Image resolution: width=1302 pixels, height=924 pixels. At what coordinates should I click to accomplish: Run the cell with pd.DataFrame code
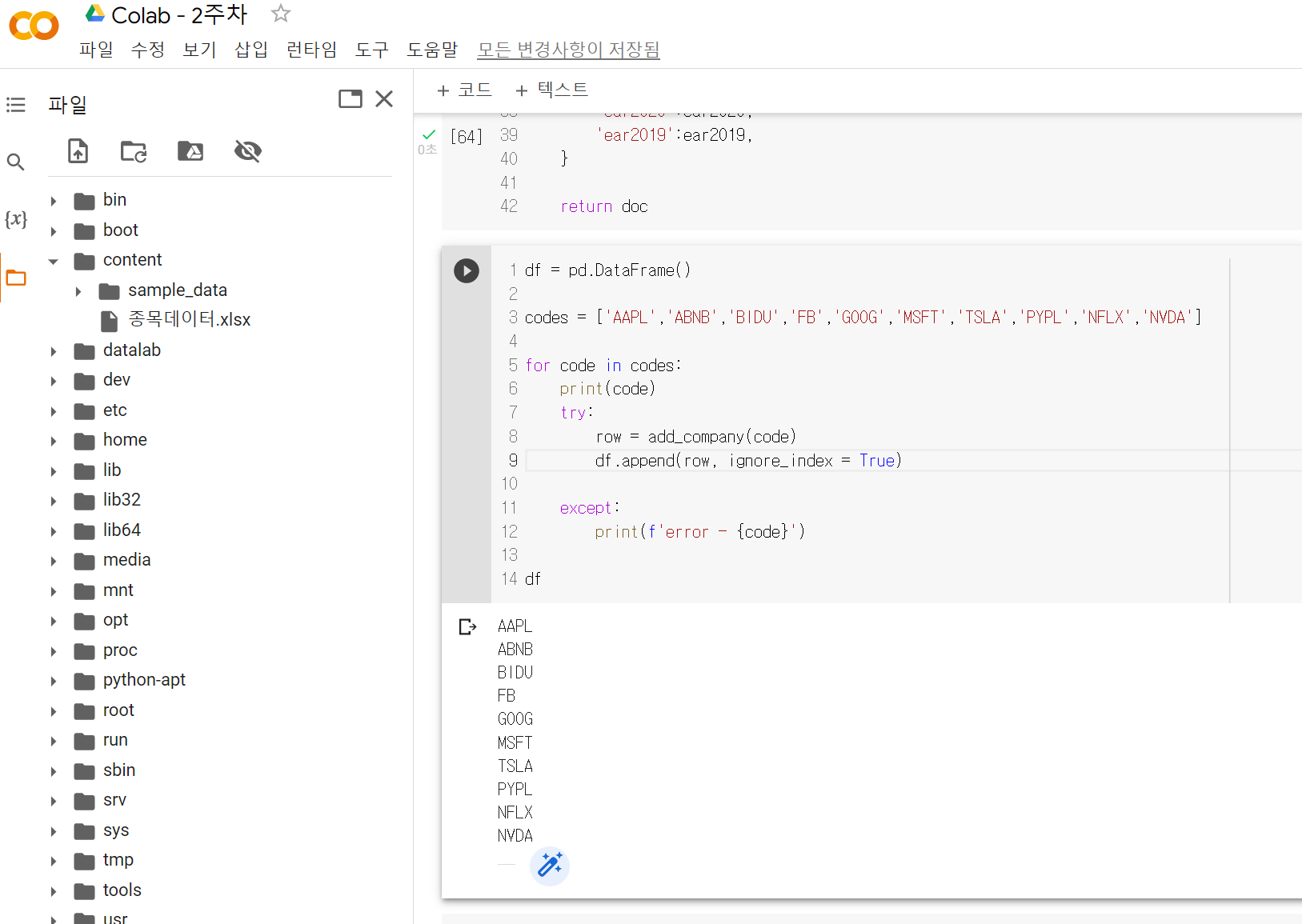pyautogui.click(x=467, y=270)
